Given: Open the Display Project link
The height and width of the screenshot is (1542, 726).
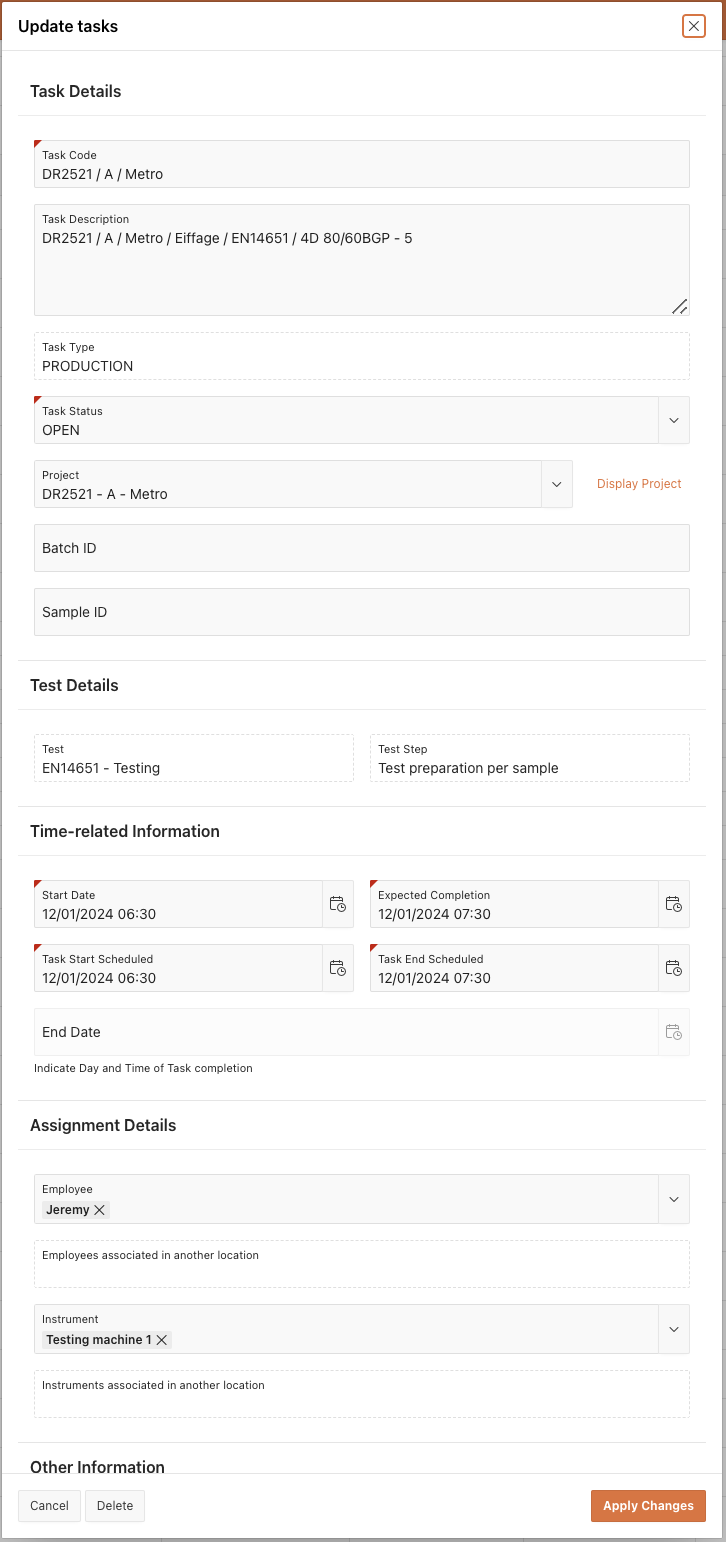Looking at the screenshot, I should (x=639, y=484).
